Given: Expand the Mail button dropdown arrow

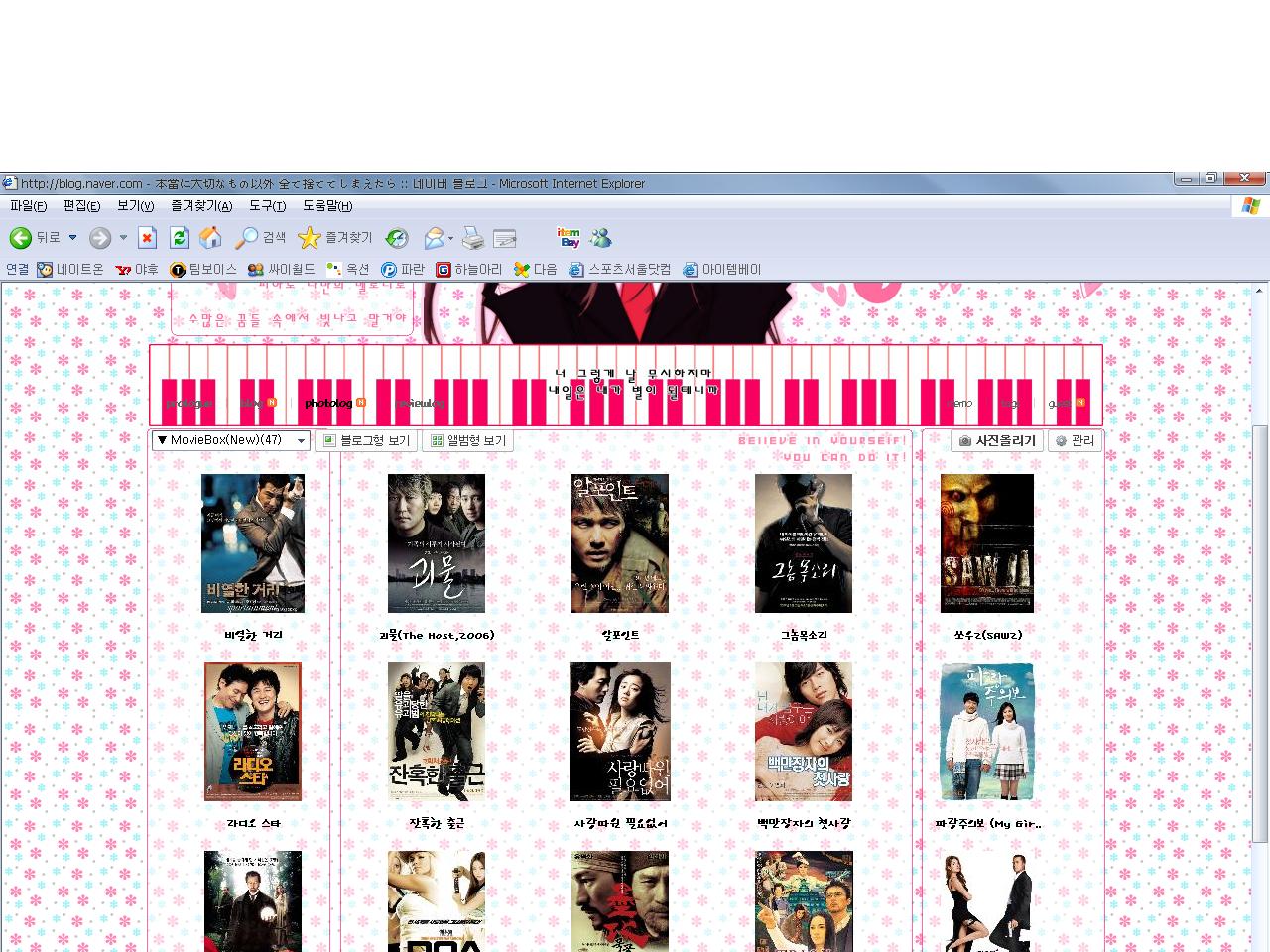Looking at the screenshot, I should point(450,238).
